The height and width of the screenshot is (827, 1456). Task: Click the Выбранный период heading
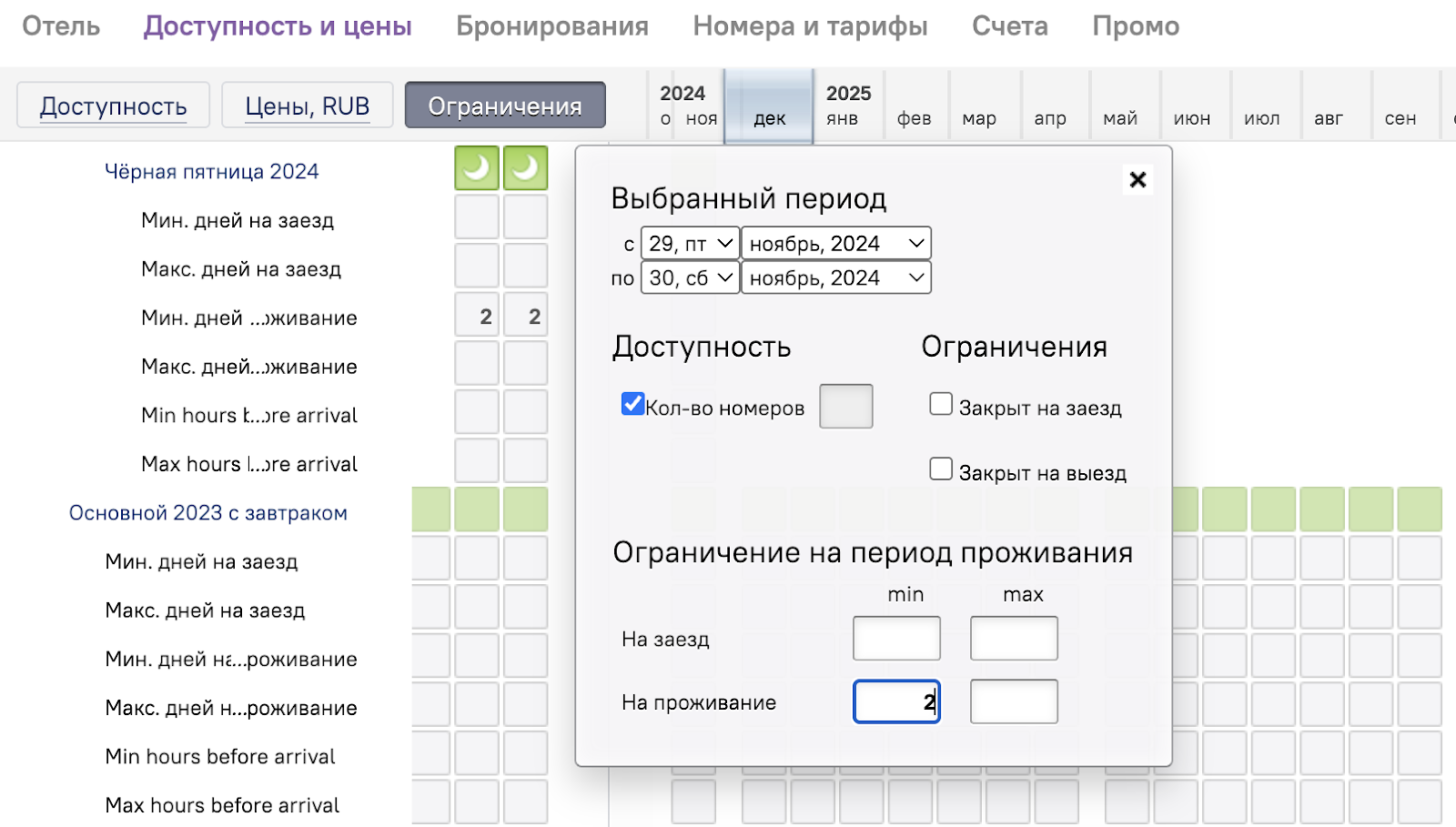[749, 197]
